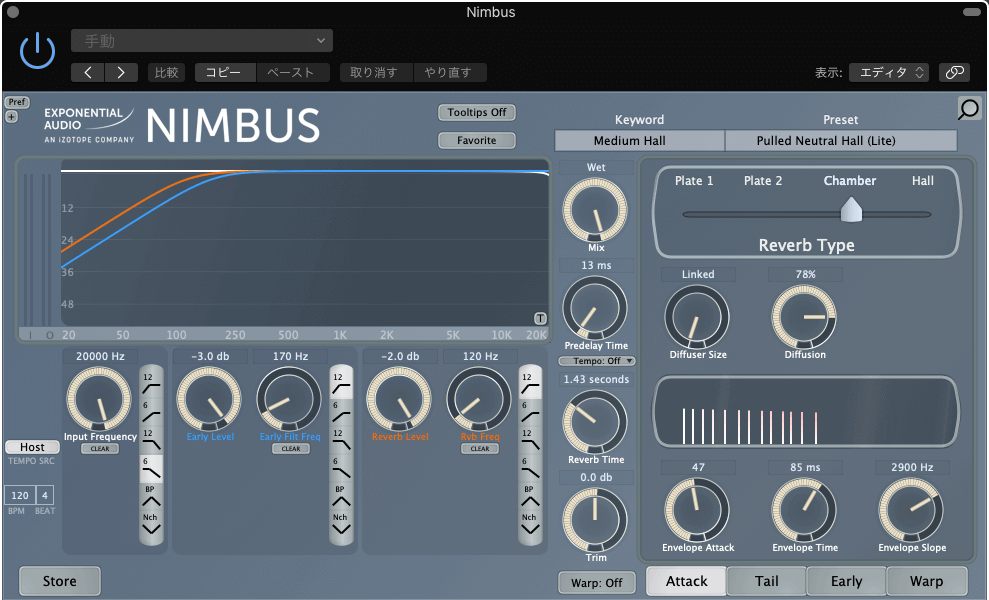Viewport: 989px width, 600px height.
Task: Select 6 dB low-pass on early filter
Action: (x=341, y=468)
